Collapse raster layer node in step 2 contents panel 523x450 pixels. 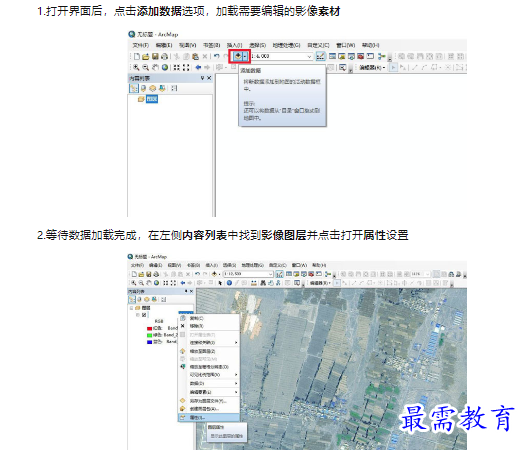tap(137, 315)
